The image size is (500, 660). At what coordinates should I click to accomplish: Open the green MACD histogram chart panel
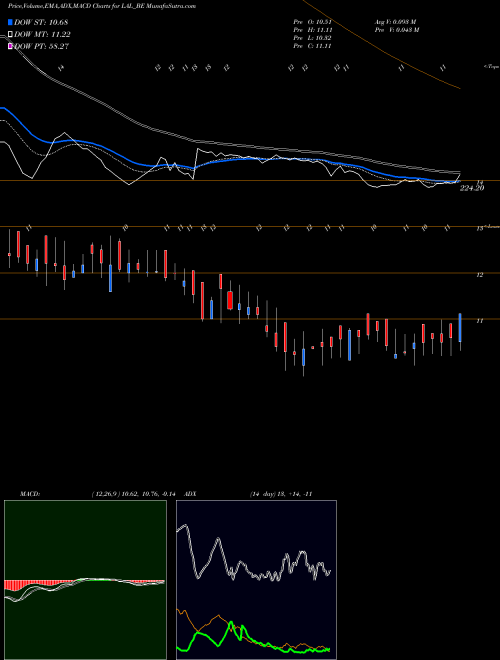point(85,580)
